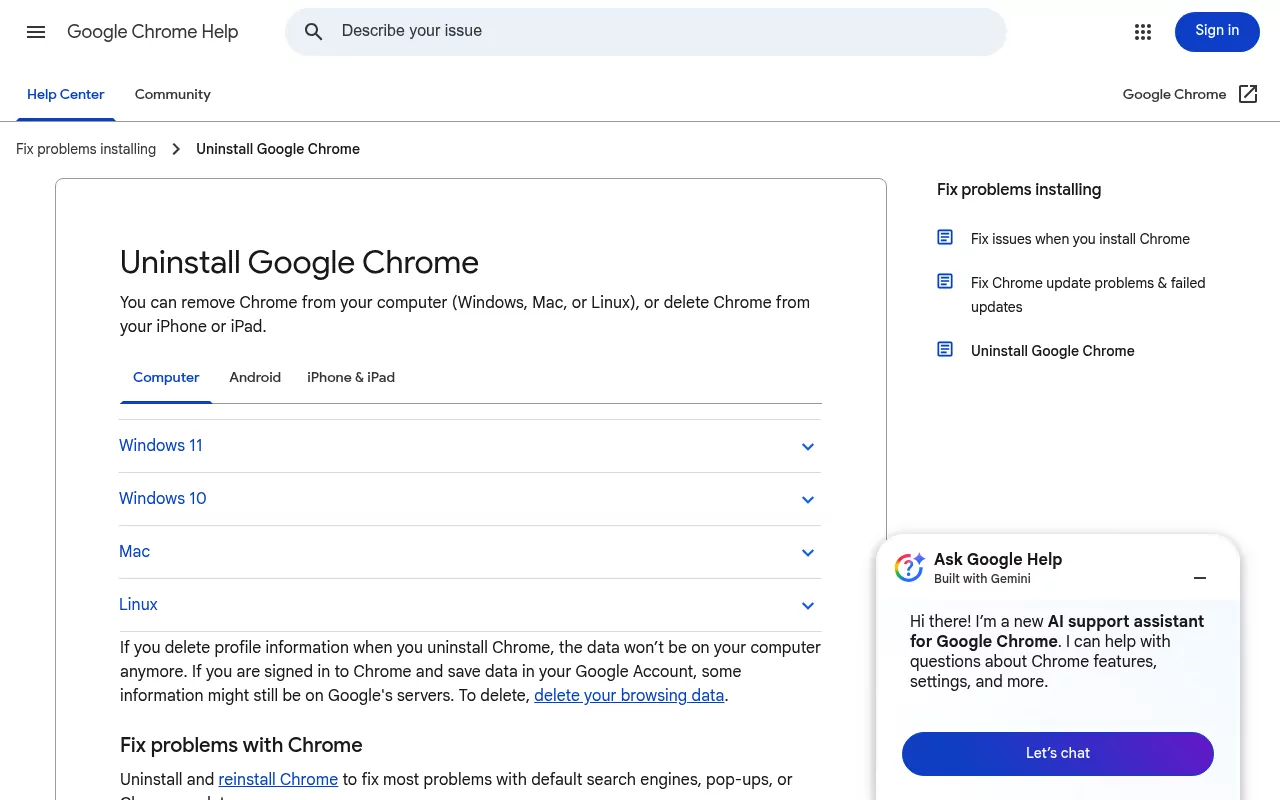The width and height of the screenshot is (1280, 800).
Task: Click the Fix problems installing sidebar heading
Action: (1019, 190)
